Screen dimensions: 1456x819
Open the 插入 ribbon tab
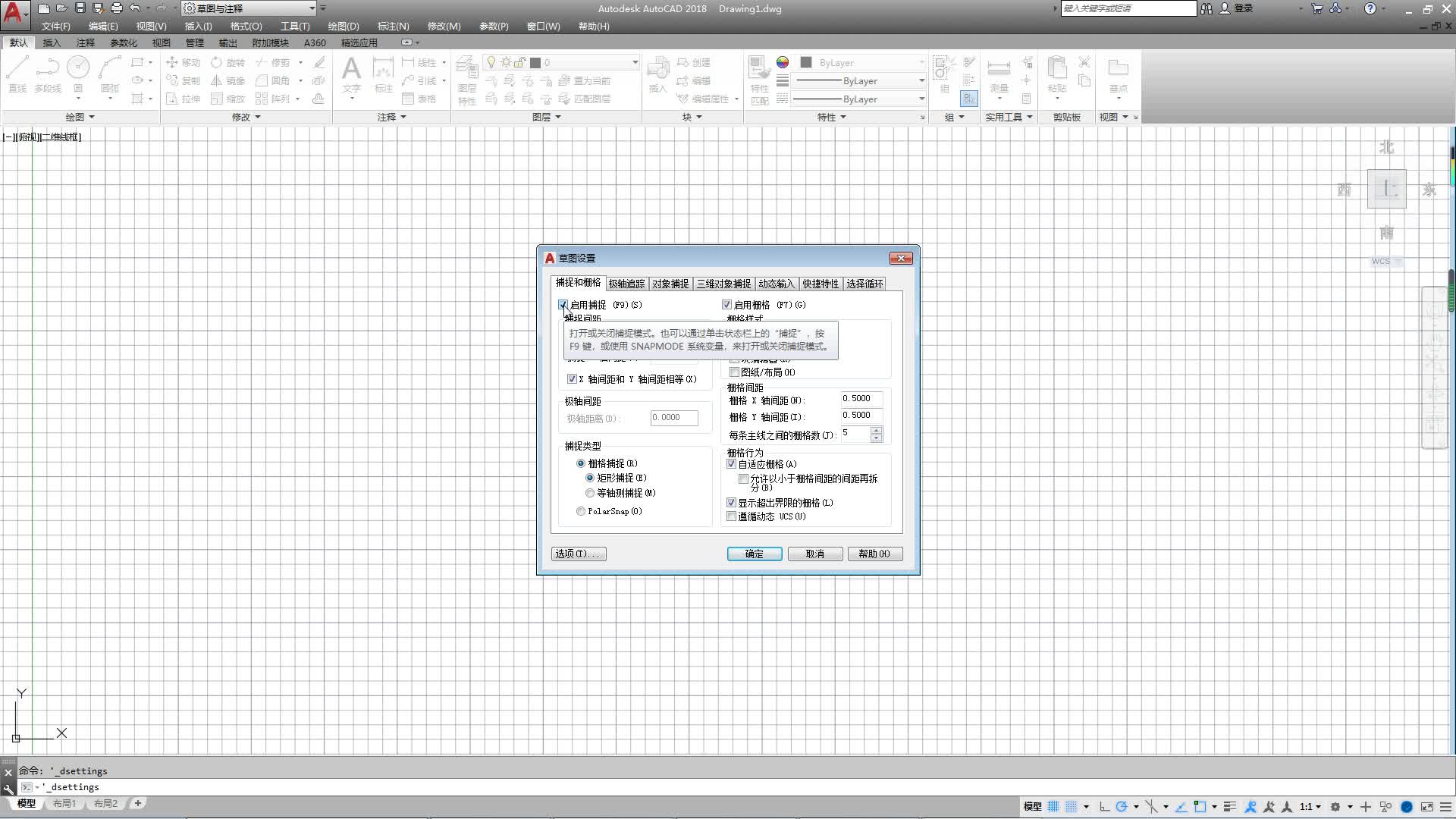52,42
